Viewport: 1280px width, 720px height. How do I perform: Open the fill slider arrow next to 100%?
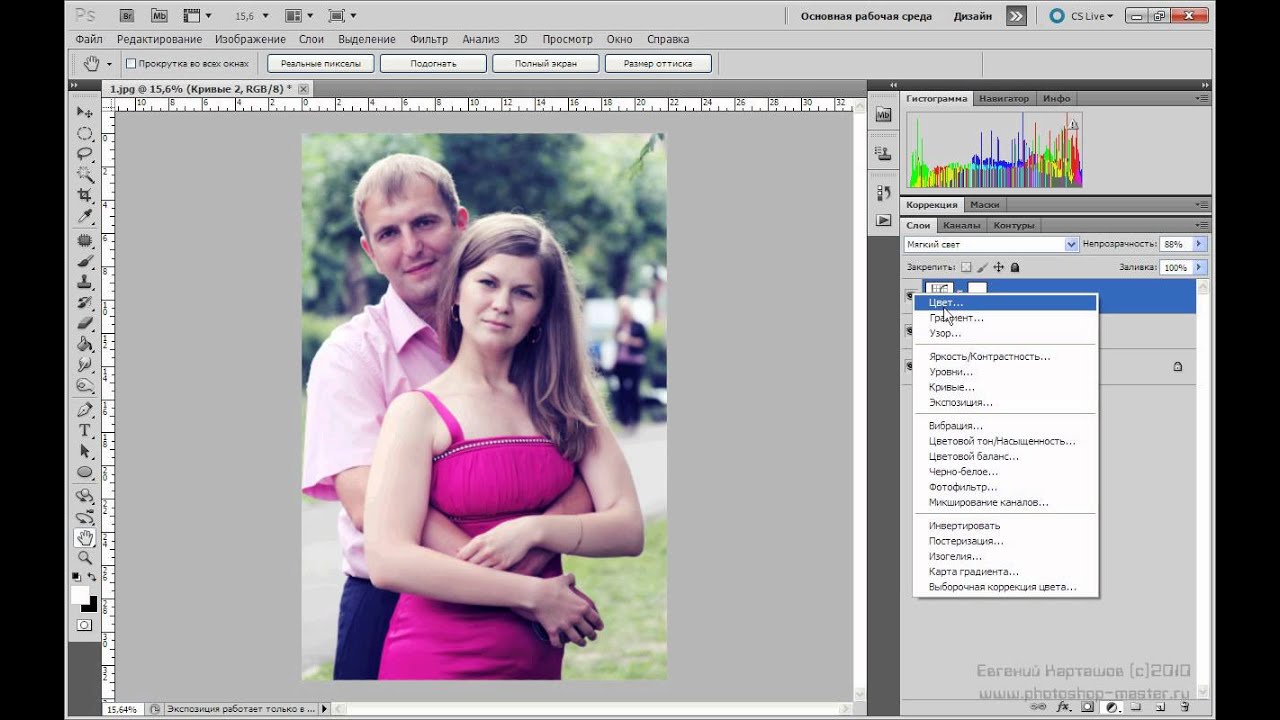[x=1199, y=267]
